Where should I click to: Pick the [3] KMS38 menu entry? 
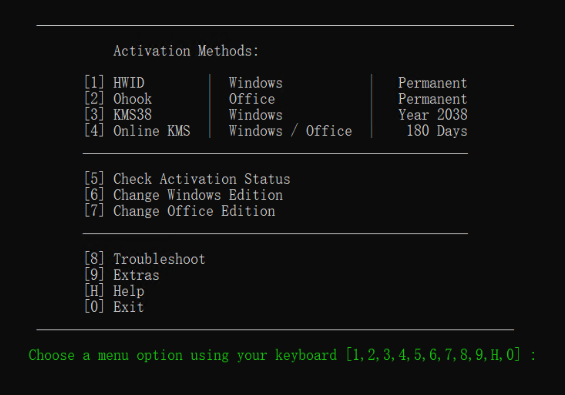(x=118, y=115)
